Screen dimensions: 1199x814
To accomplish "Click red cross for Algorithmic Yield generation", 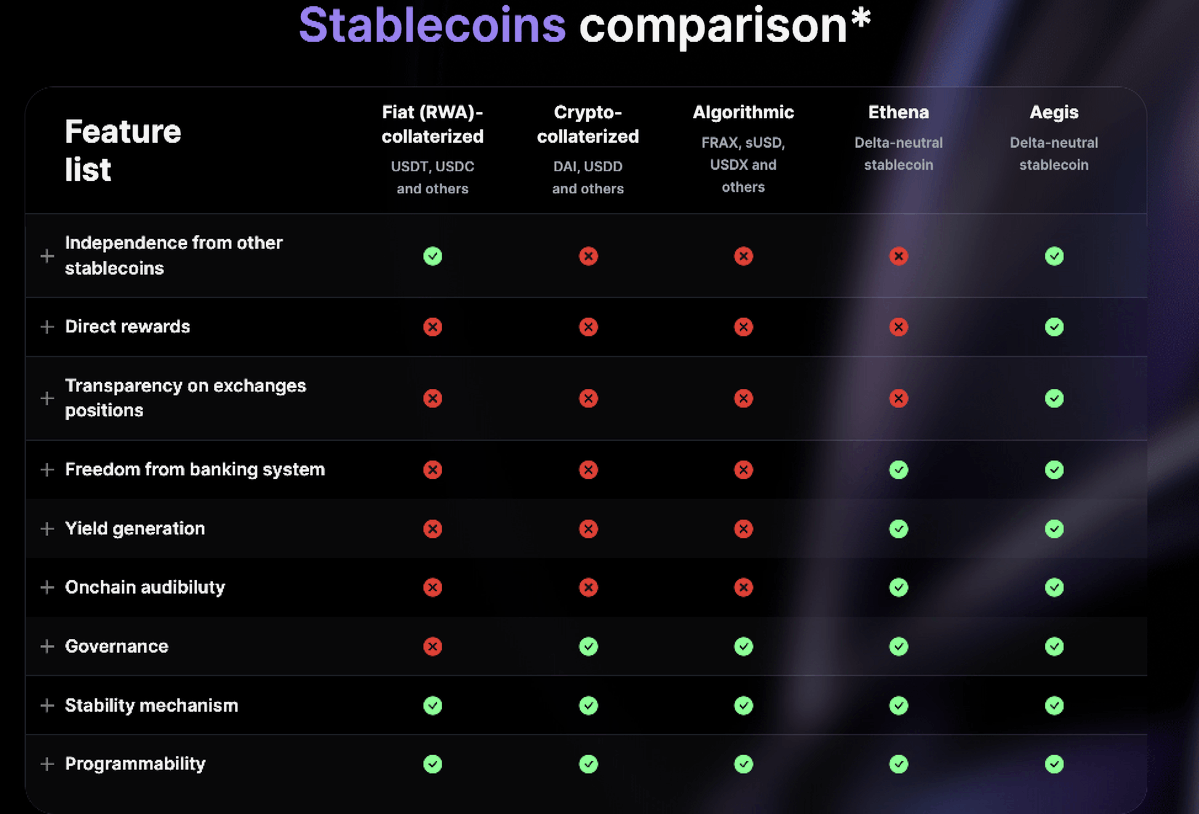I will [743, 529].
